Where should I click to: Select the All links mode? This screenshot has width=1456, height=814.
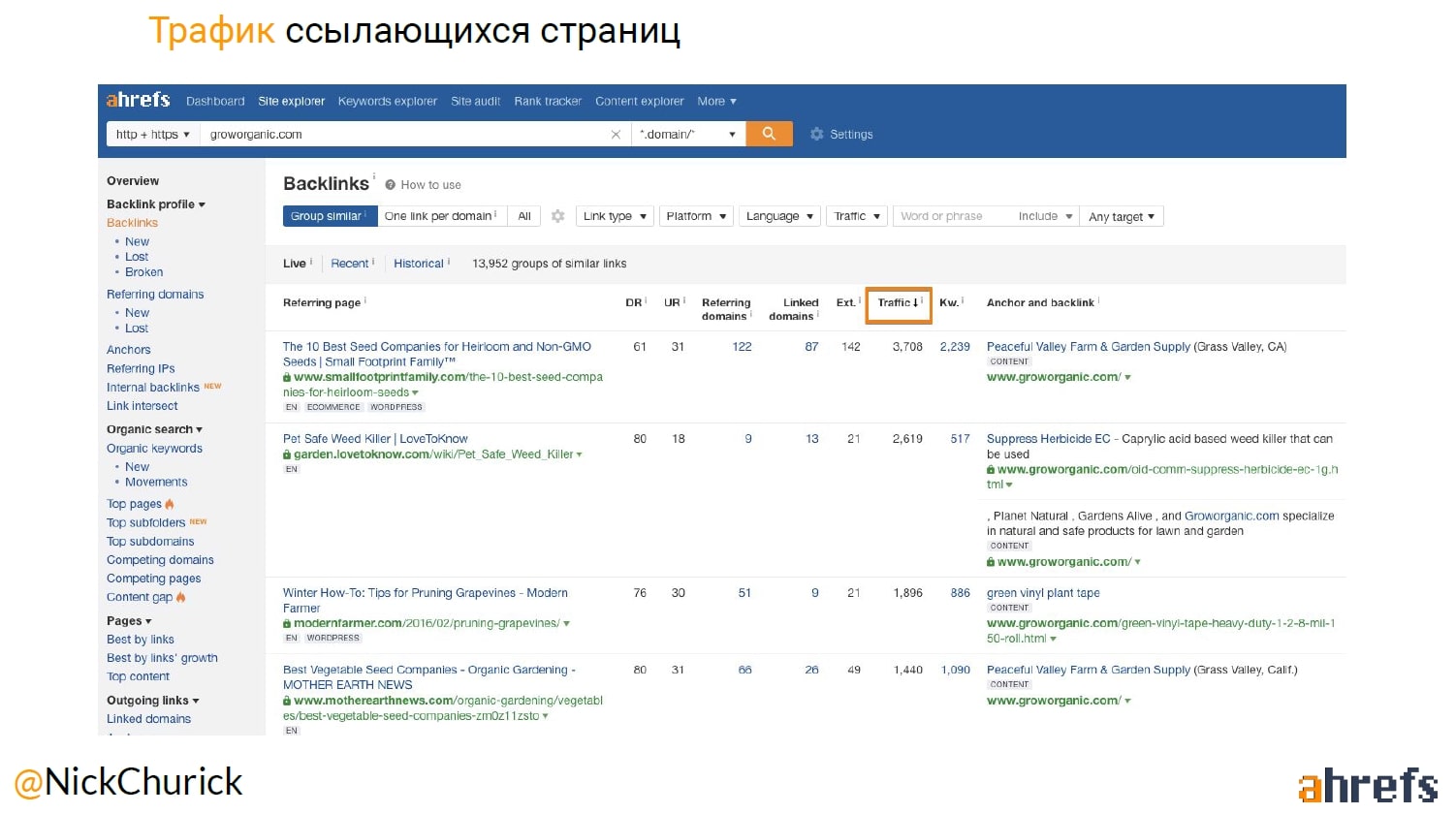pos(524,216)
